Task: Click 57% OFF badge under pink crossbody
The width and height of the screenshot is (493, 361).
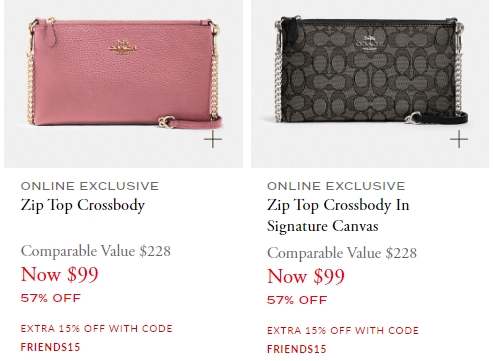Action: click(51, 298)
